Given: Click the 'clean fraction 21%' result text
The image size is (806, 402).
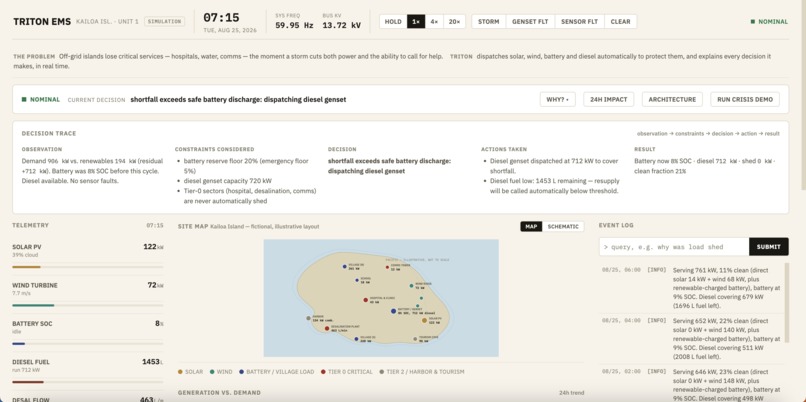Looking at the screenshot, I should 660,171.
